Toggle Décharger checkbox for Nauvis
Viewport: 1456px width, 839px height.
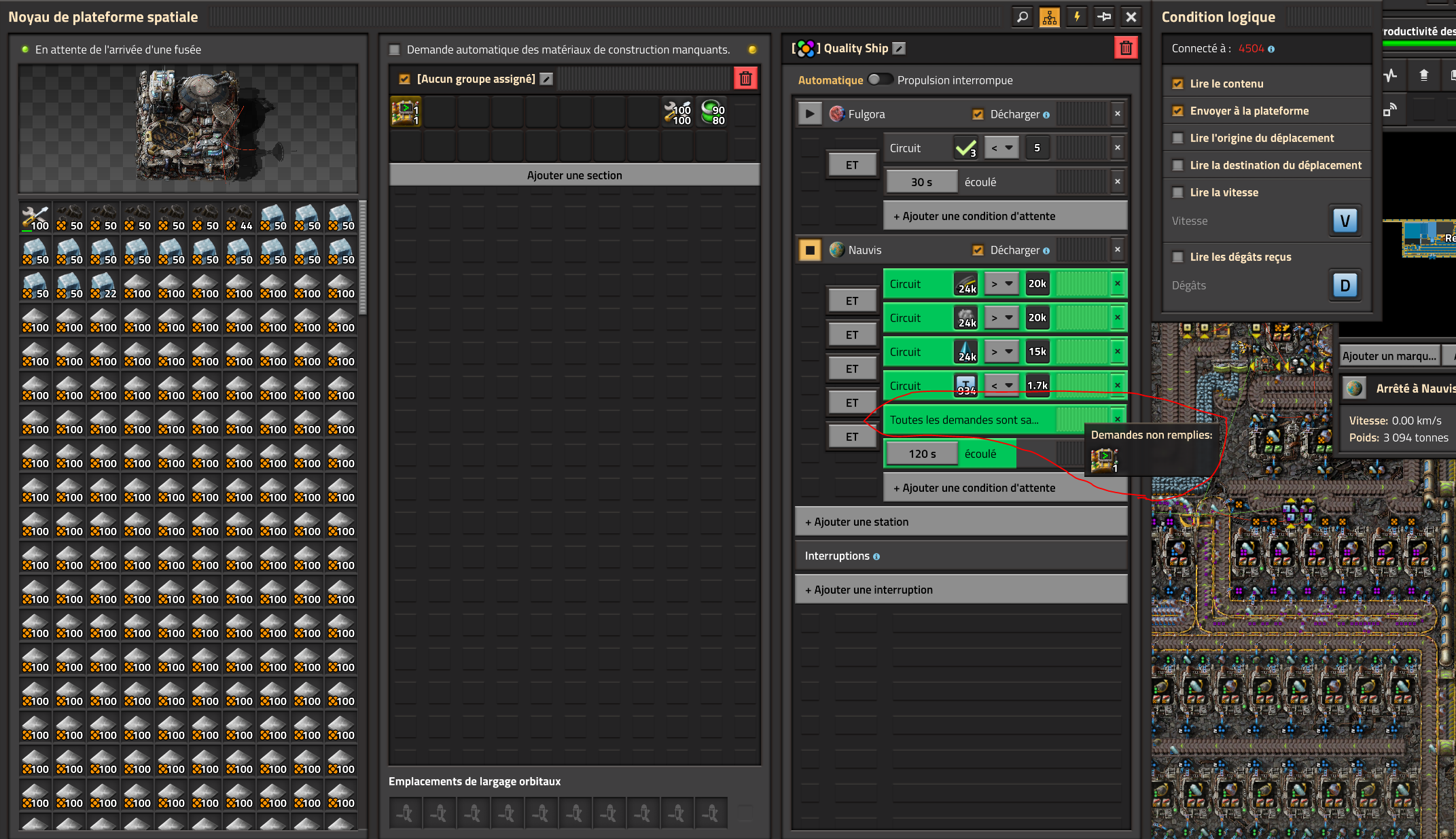click(978, 251)
